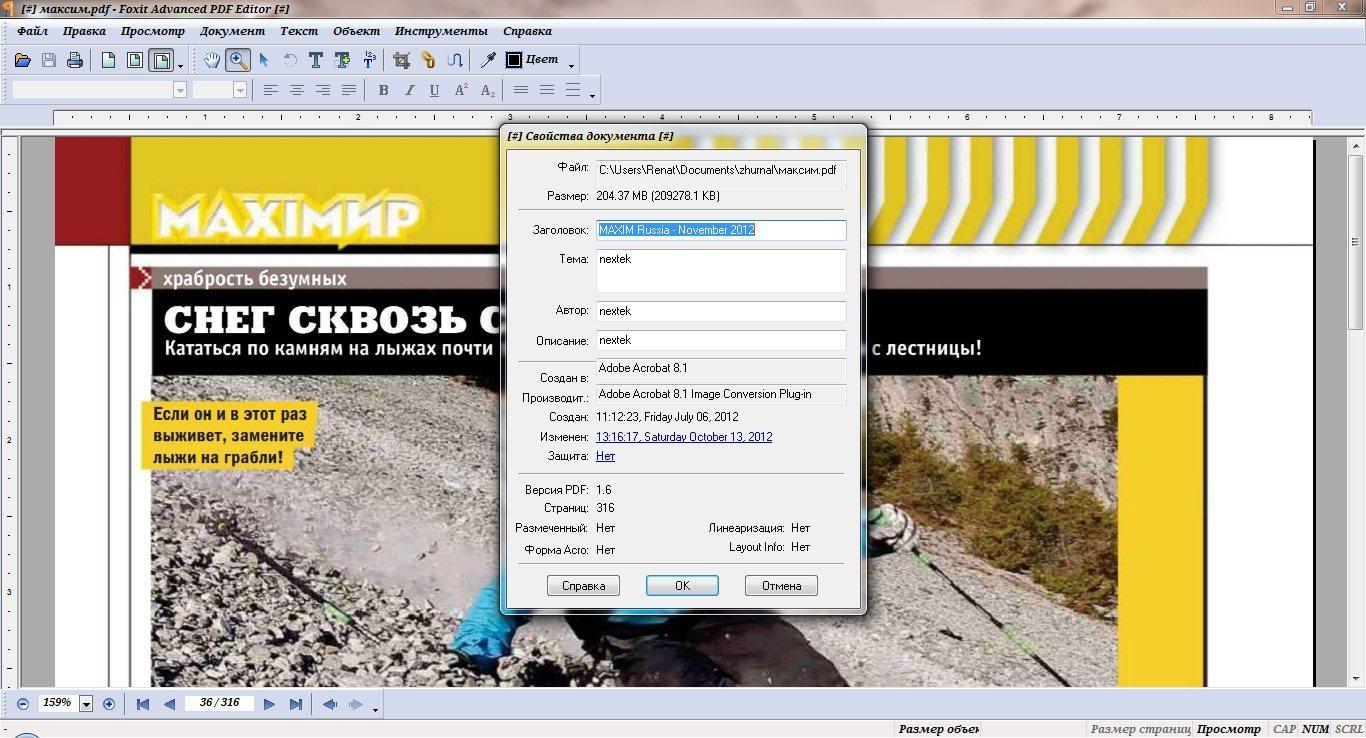Open the Справка menu
Screen dimensions: 1366x738
[527, 31]
